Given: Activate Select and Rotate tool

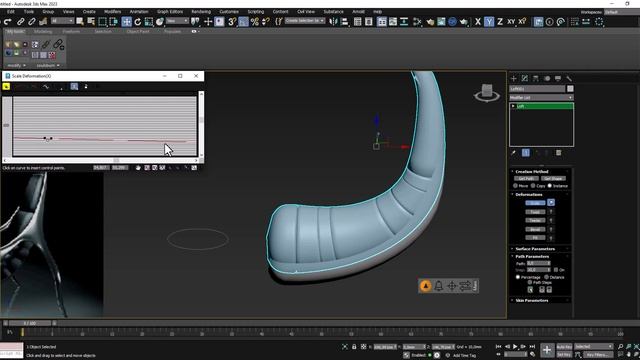Looking at the screenshot, I should [138, 22].
